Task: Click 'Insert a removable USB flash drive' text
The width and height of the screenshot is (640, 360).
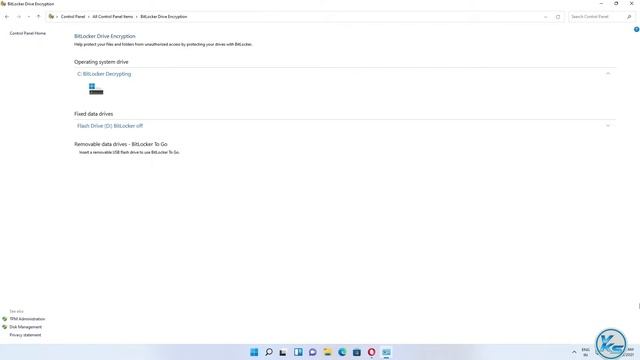Action: [129, 152]
